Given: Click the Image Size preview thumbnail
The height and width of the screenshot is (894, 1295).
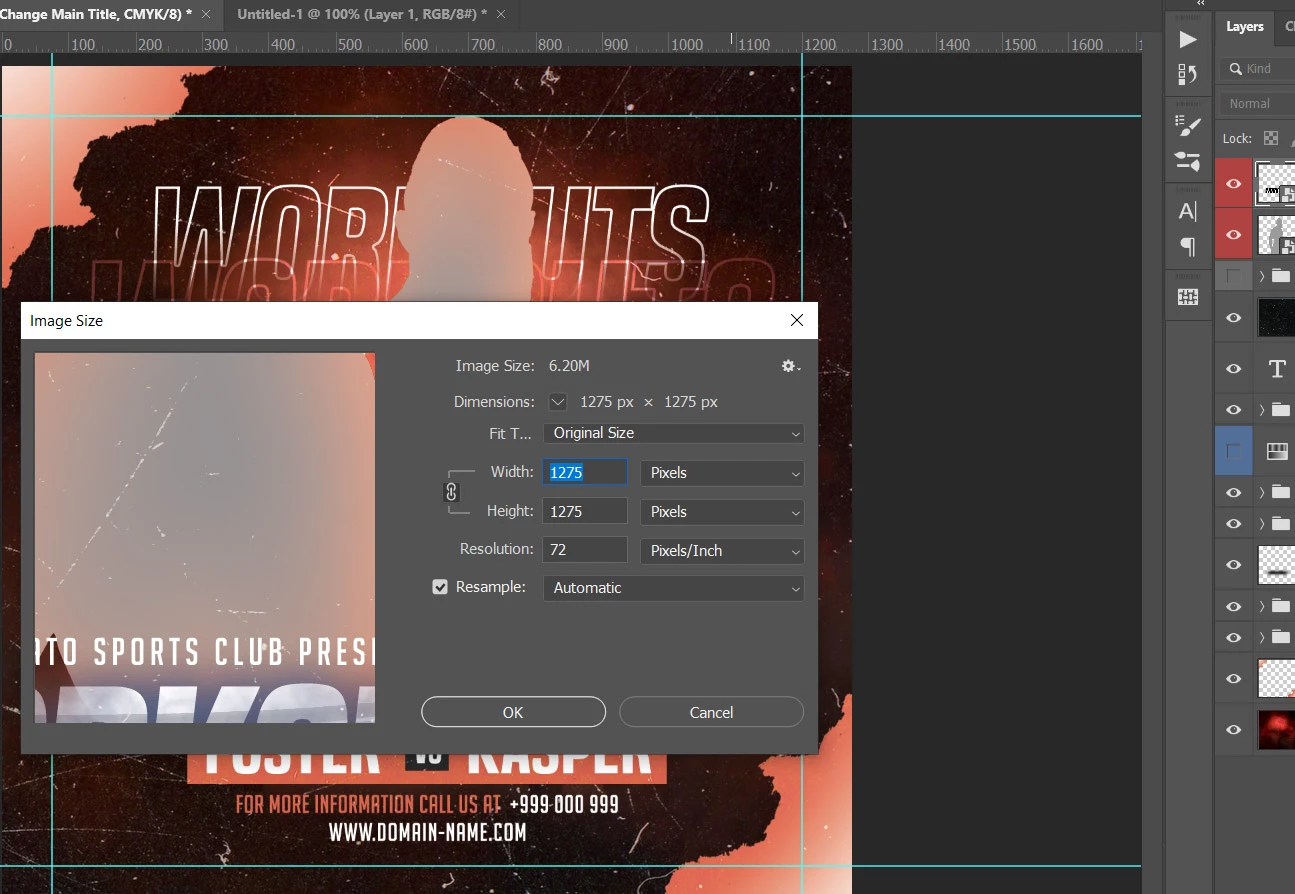Looking at the screenshot, I should [x=205, y=537].
